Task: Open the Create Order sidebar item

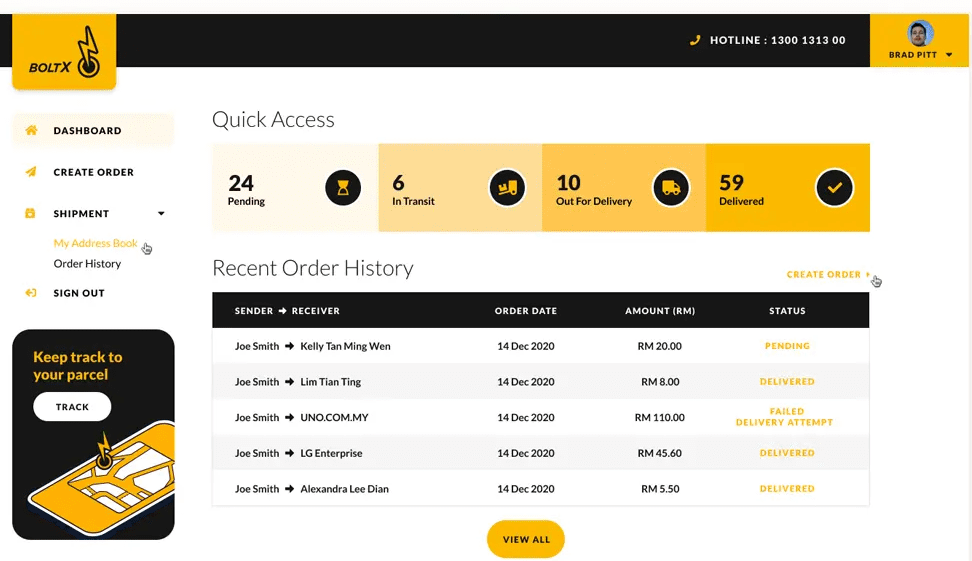Action: [93, 172]
